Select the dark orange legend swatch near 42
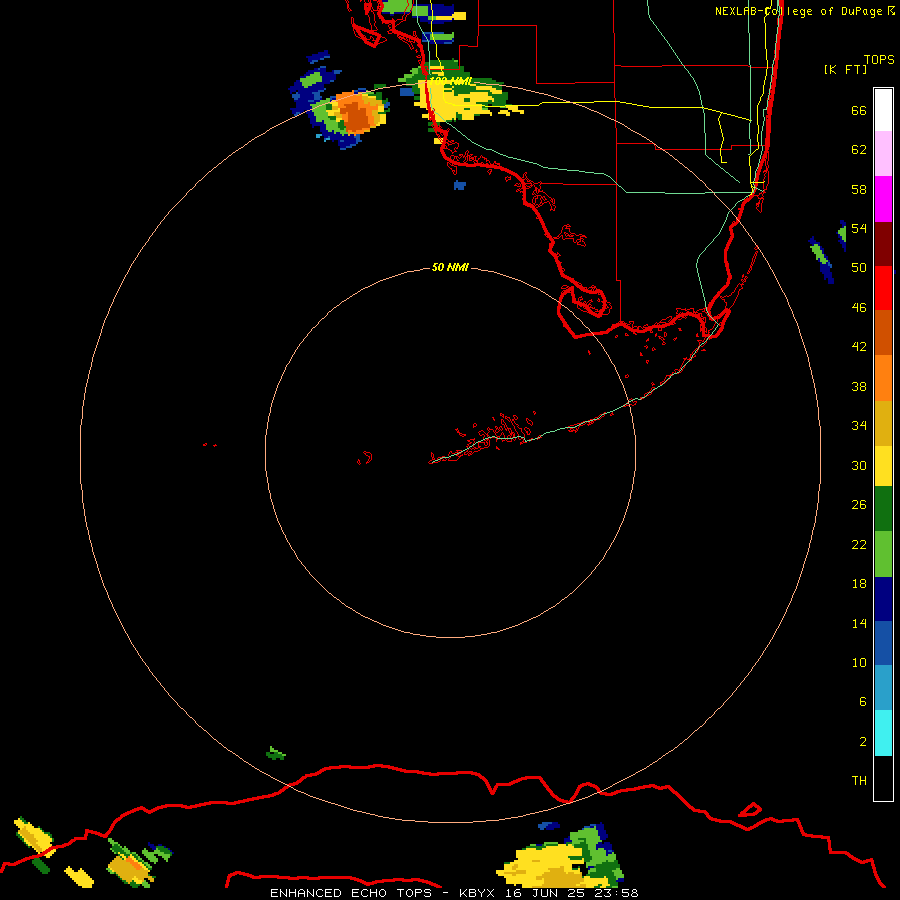Image resolution: width=900 pixels, height=900 pixels. coord(883,332)
